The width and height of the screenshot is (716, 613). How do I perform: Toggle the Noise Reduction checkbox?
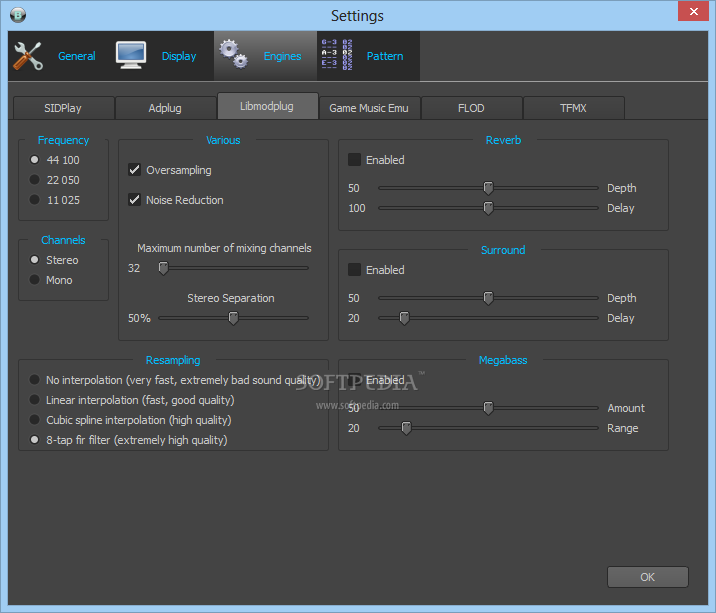coord(134,200)
